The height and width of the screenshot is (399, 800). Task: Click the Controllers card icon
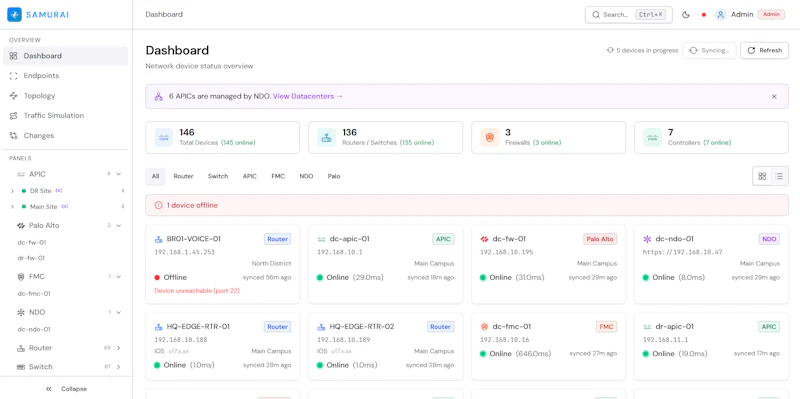tap(653, 137)
